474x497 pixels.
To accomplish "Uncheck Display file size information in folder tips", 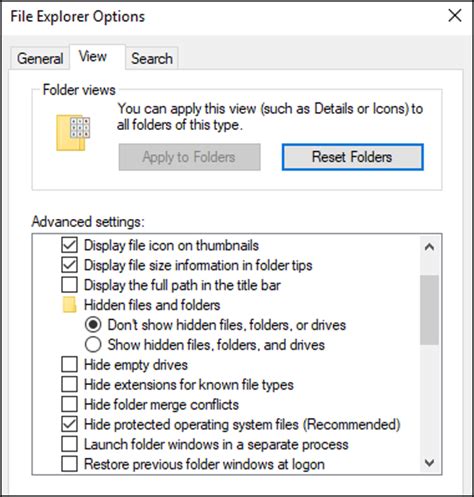I will (x=69, y=265).
